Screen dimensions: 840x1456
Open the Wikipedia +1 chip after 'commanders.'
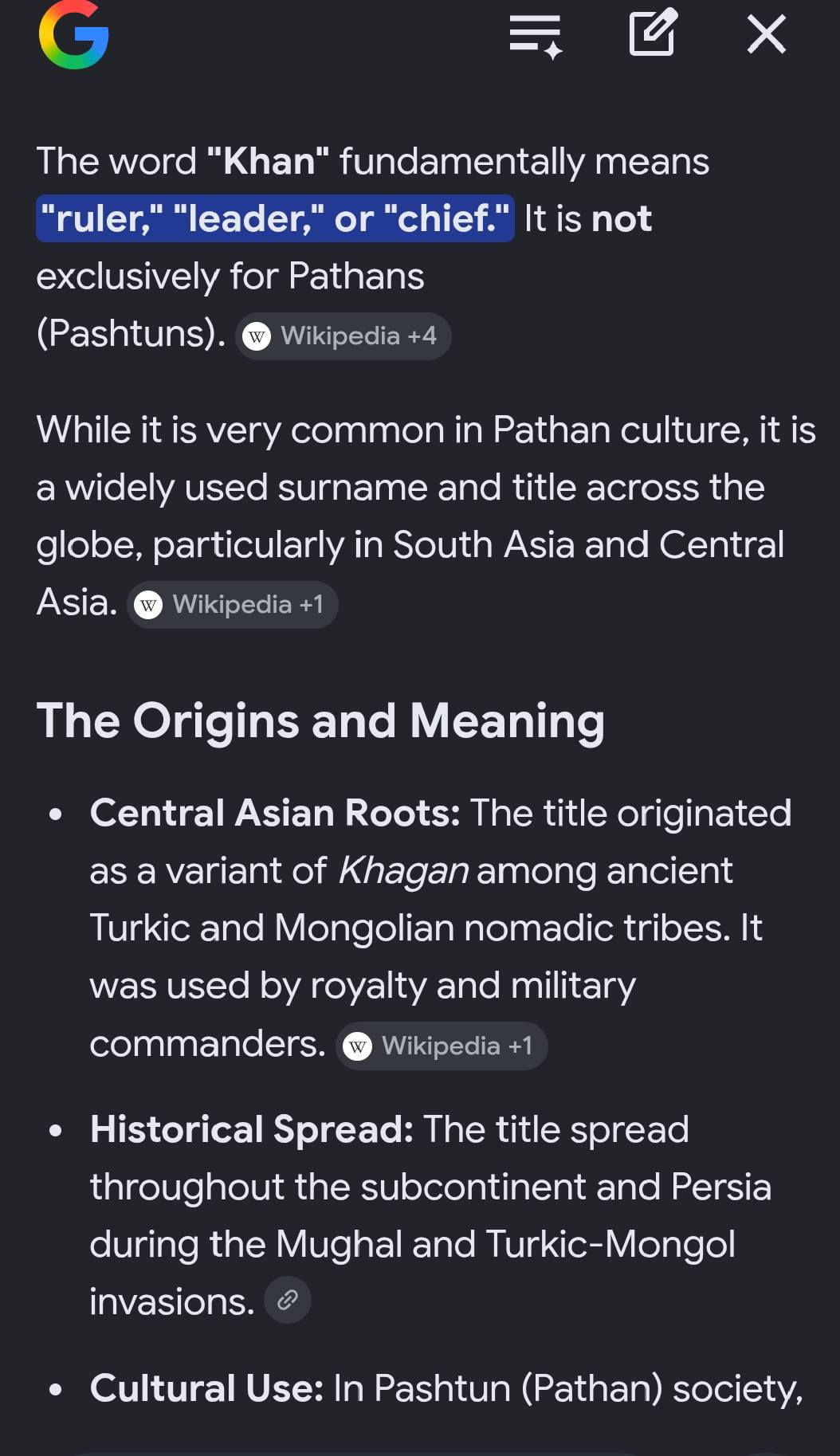[442, 1046]
